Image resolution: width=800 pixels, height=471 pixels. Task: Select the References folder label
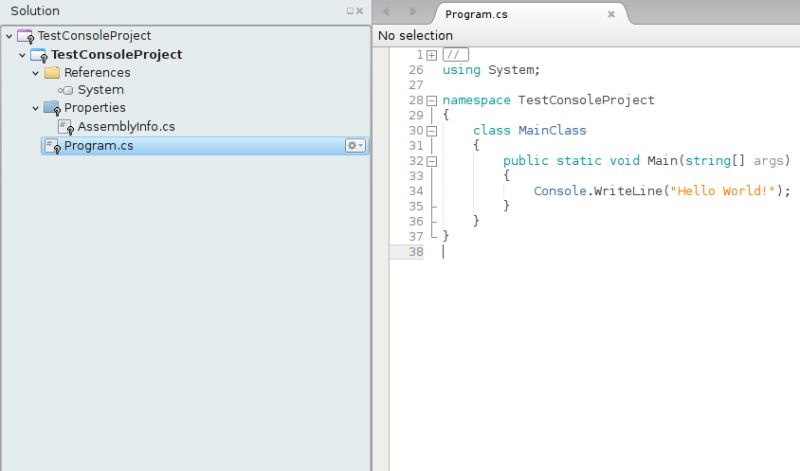click(x=97, y=72)
